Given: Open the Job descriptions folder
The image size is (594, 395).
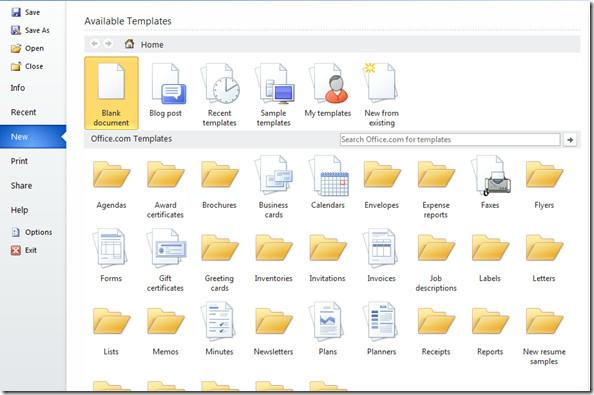Looking at the screenshot, I should click(x=436, y=262).
